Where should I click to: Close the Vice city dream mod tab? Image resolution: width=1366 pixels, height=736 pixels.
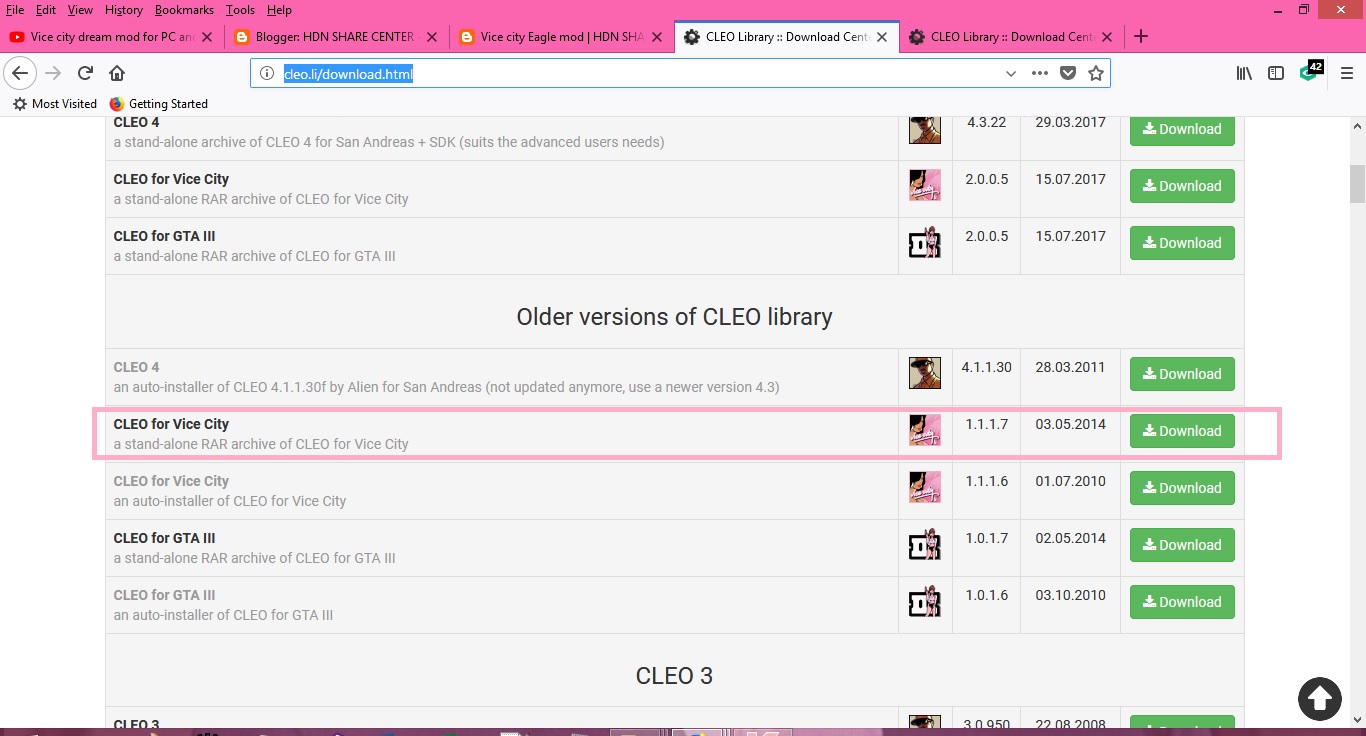pos(206,36)
